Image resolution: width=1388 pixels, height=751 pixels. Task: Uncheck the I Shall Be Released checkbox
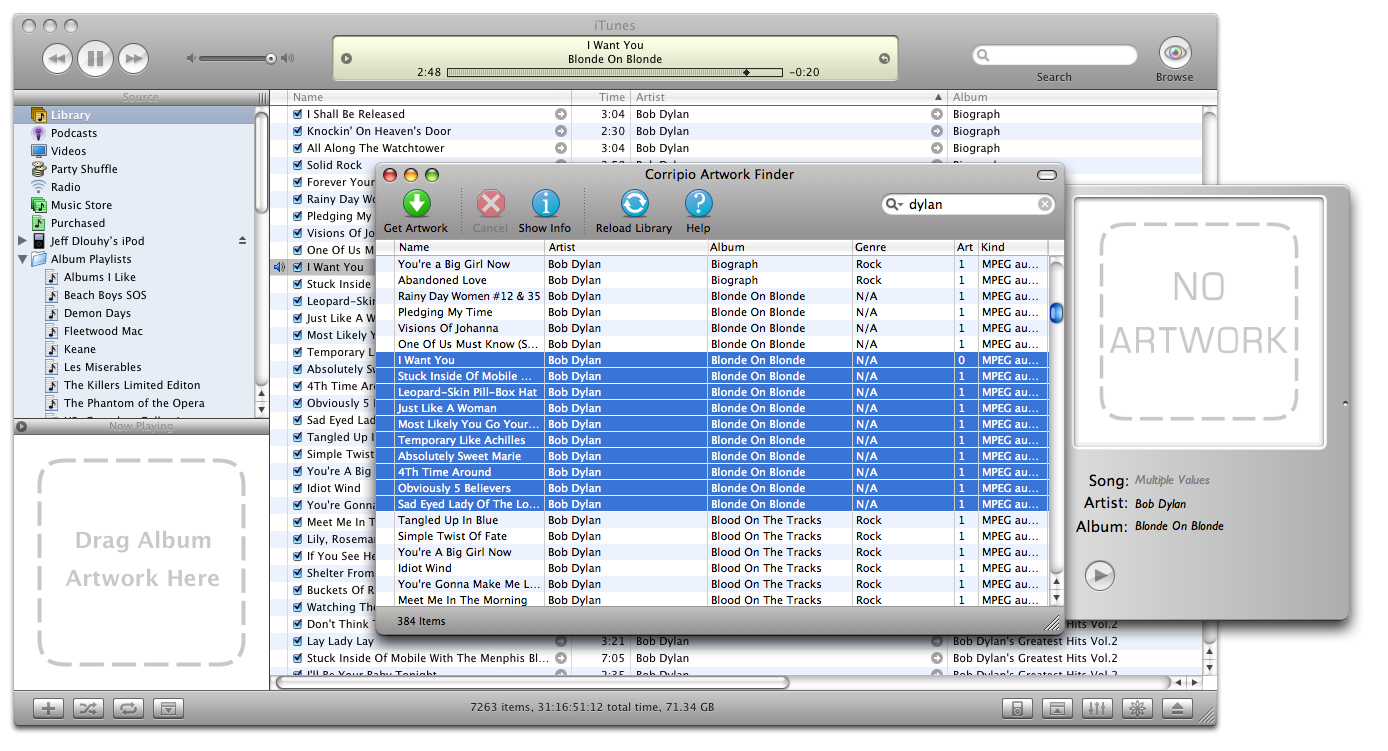click(298, 114)
